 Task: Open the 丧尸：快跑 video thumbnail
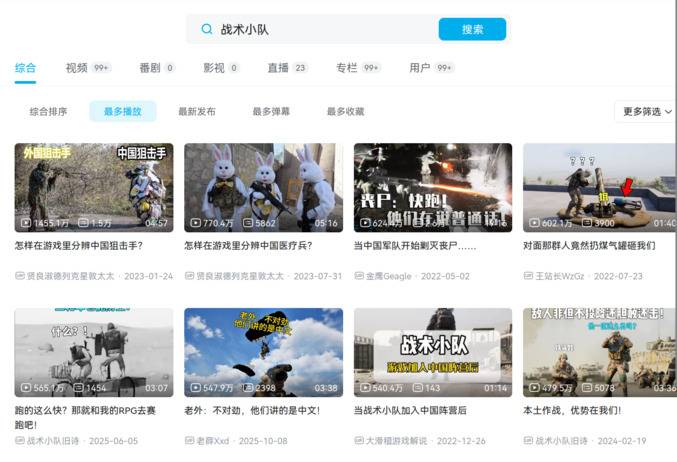pyautogui.click(x=433, y=187)
